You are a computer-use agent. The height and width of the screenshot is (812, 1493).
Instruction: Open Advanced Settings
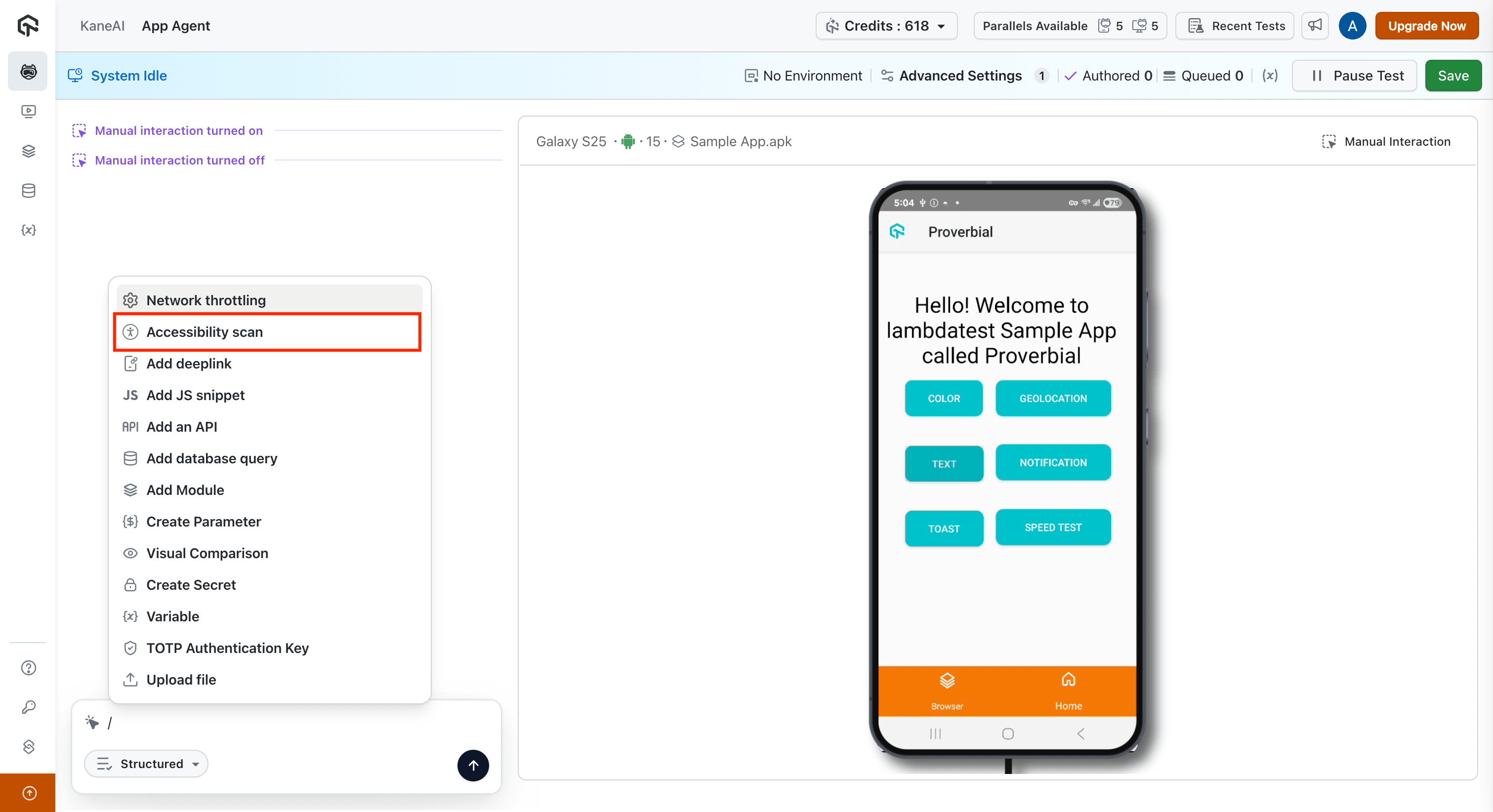[959, 76]
